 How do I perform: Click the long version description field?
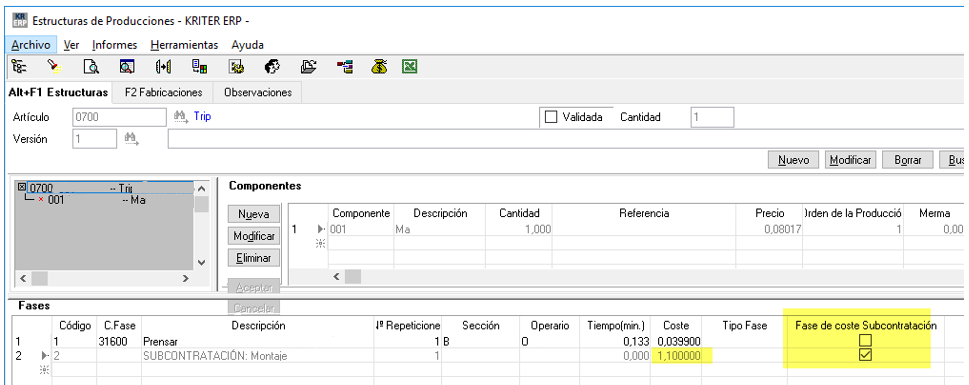point(565,139)
